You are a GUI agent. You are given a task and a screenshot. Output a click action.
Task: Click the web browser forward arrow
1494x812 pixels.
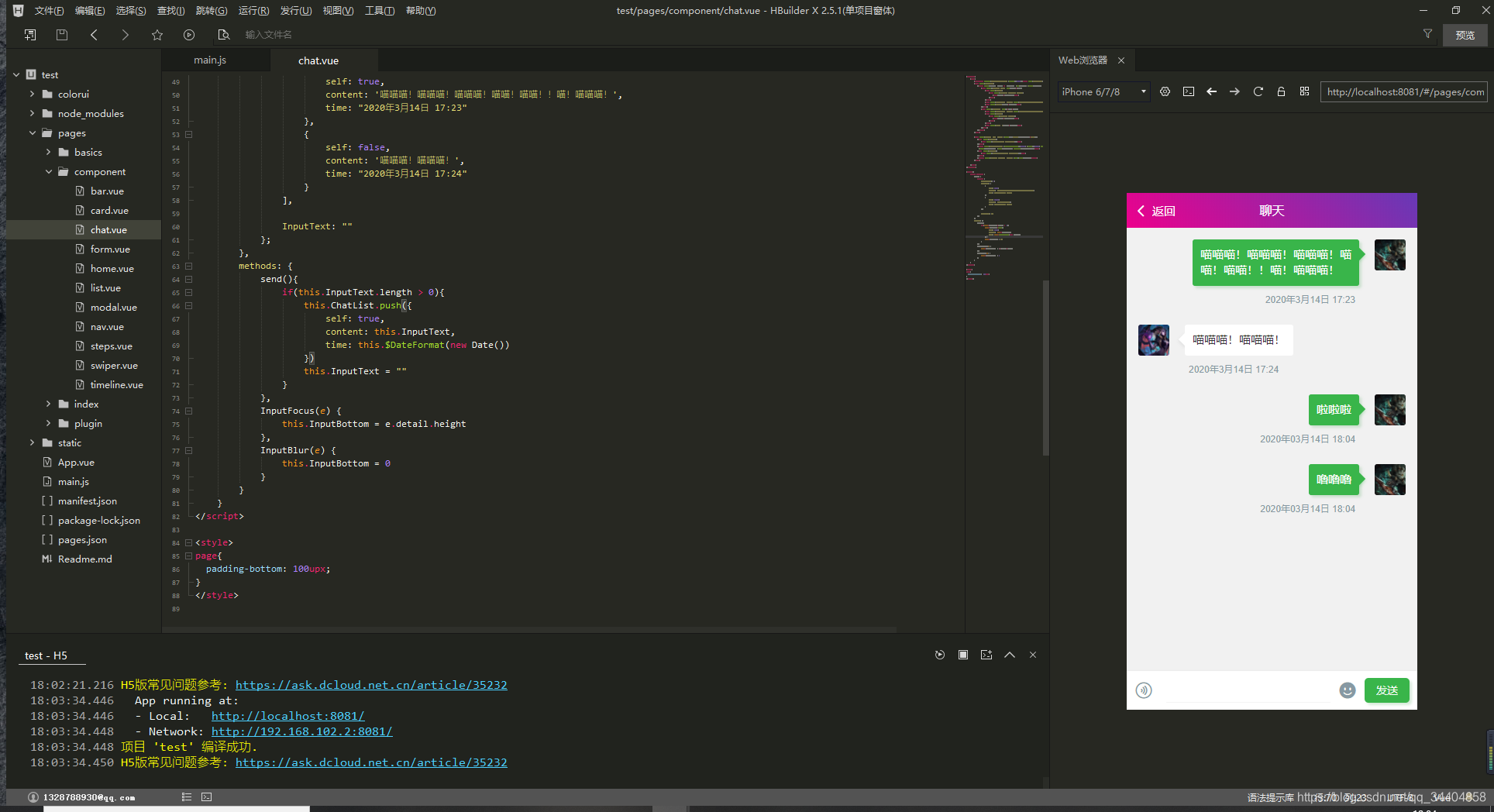(x=1235, y=91)
